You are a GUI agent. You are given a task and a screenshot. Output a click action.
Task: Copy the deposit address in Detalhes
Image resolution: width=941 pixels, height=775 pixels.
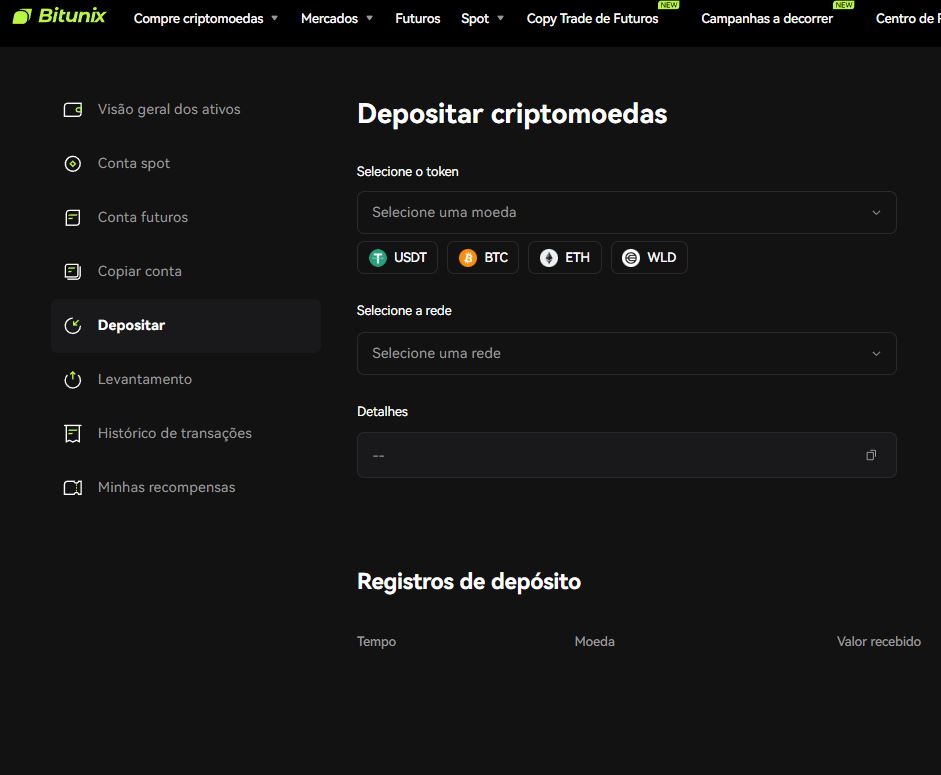[871, 456]
